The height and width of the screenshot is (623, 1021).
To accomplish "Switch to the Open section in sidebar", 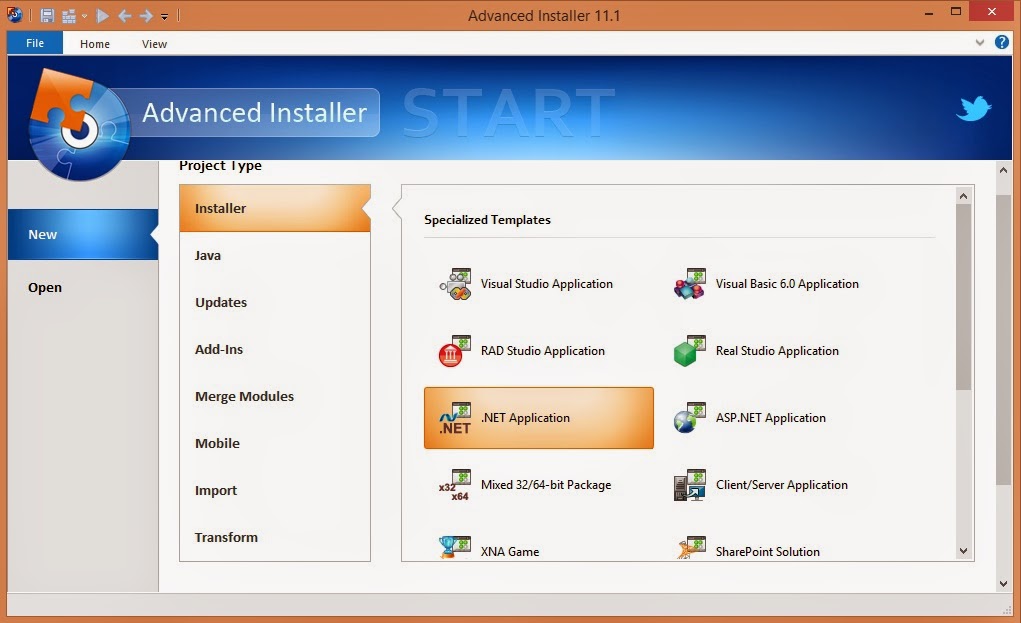I will coord(45,287).
